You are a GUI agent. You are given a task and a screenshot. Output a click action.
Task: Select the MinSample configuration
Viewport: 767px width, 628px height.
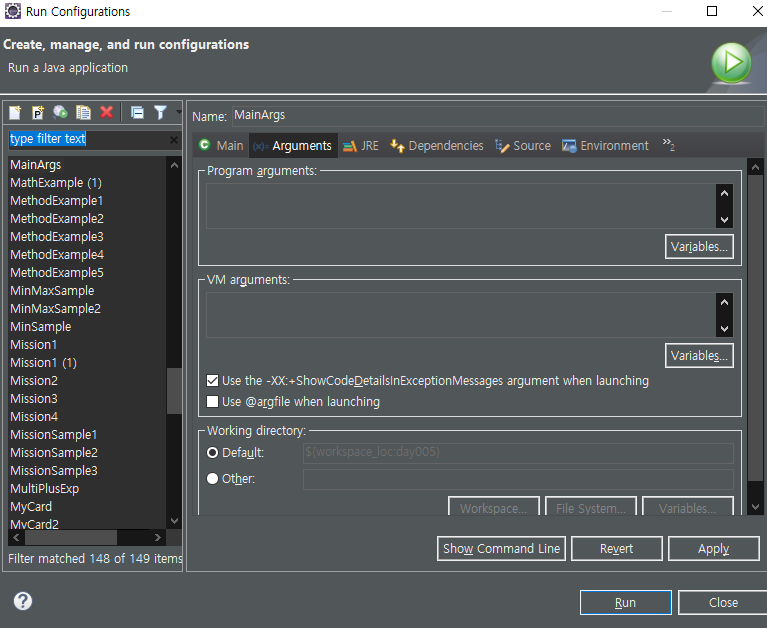pyautogui.click(x=41, y=327)
